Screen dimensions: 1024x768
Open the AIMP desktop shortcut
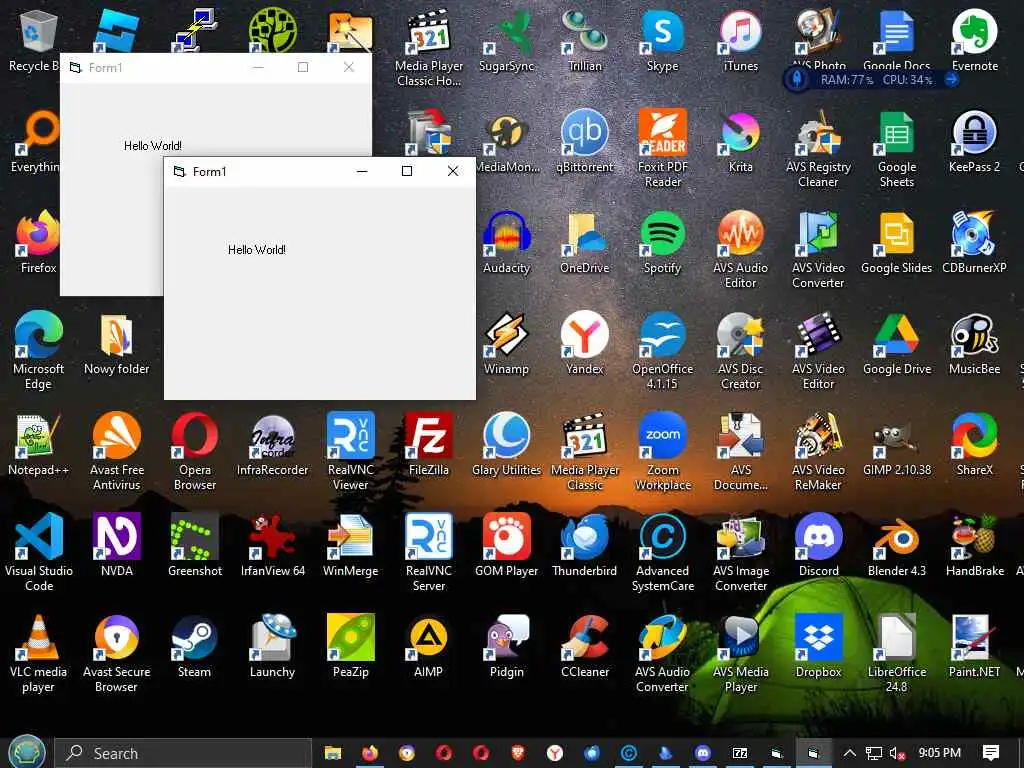pyautogui.click(x=428, y=647)
